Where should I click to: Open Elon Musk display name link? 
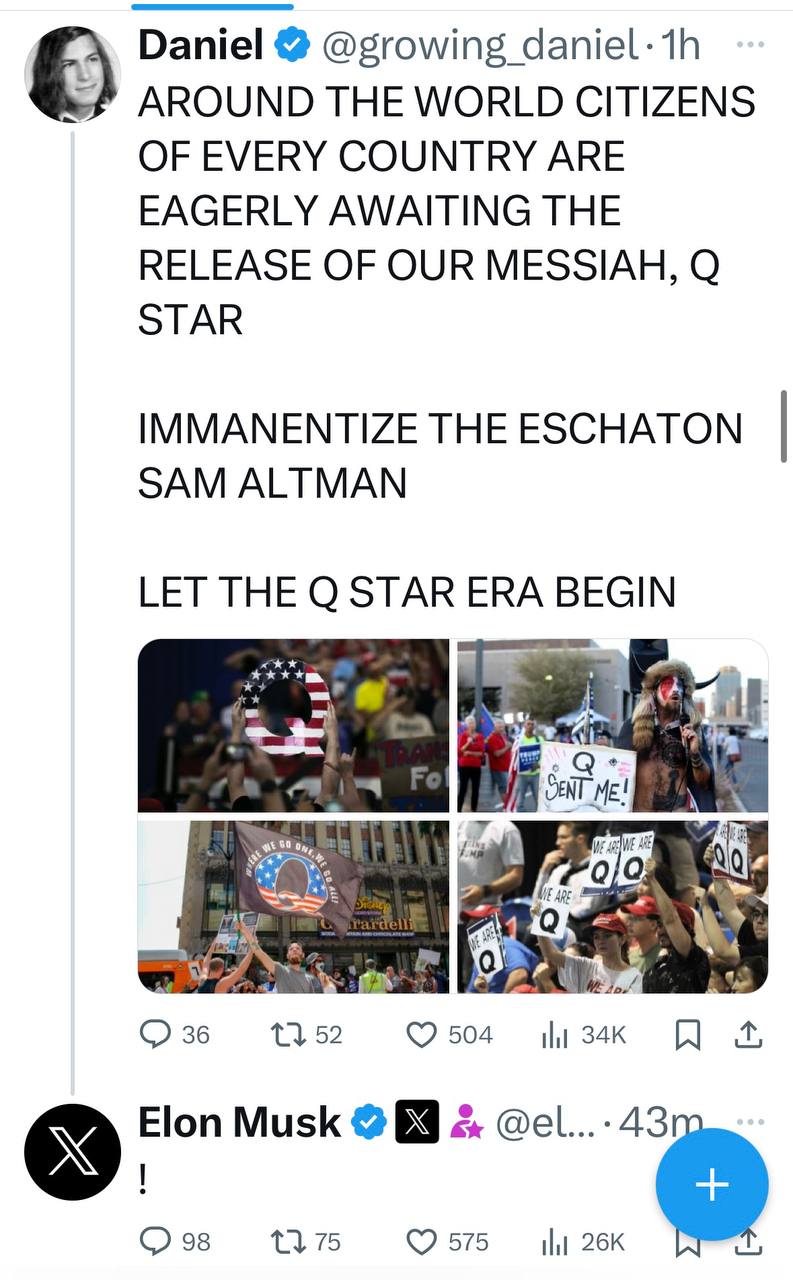(239, 1122)
